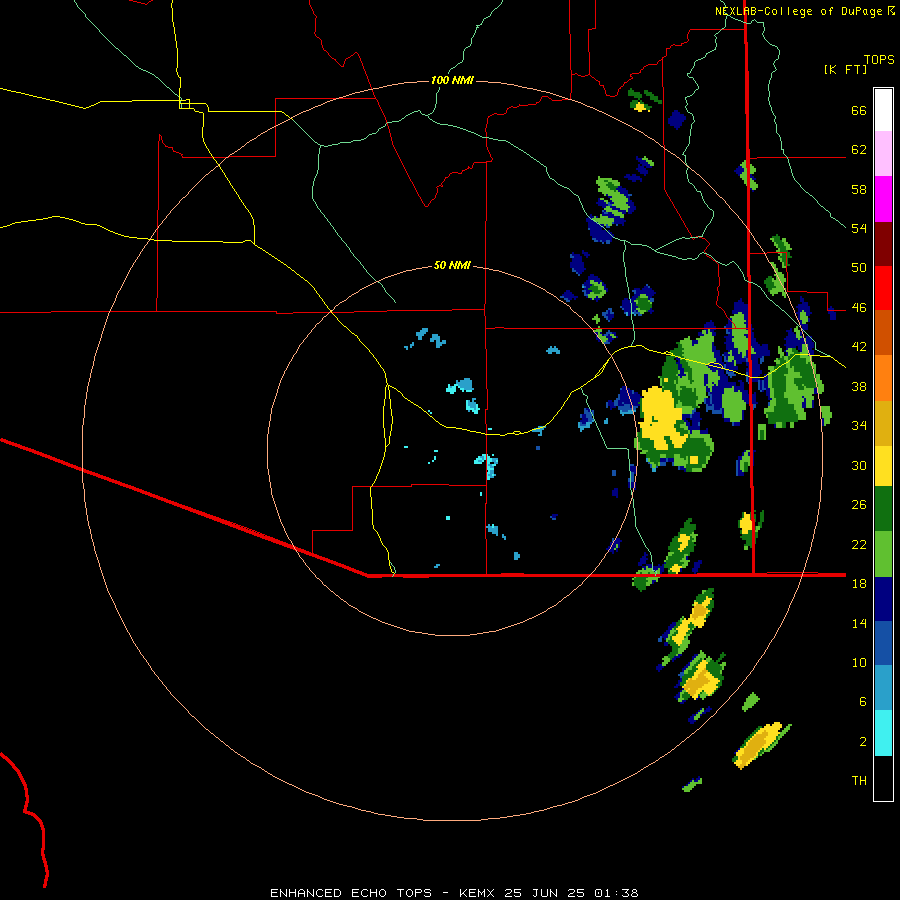This screenshot has width=900, height=900.
Task: Select the navy 18 kft legend swatch
Action: 883,599
